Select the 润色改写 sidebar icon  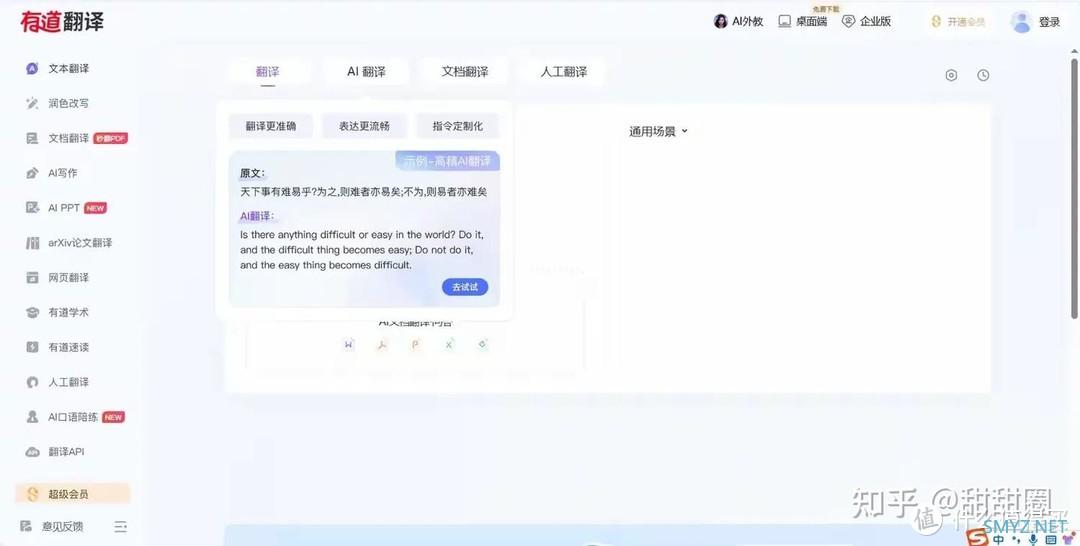click(32, 103)
